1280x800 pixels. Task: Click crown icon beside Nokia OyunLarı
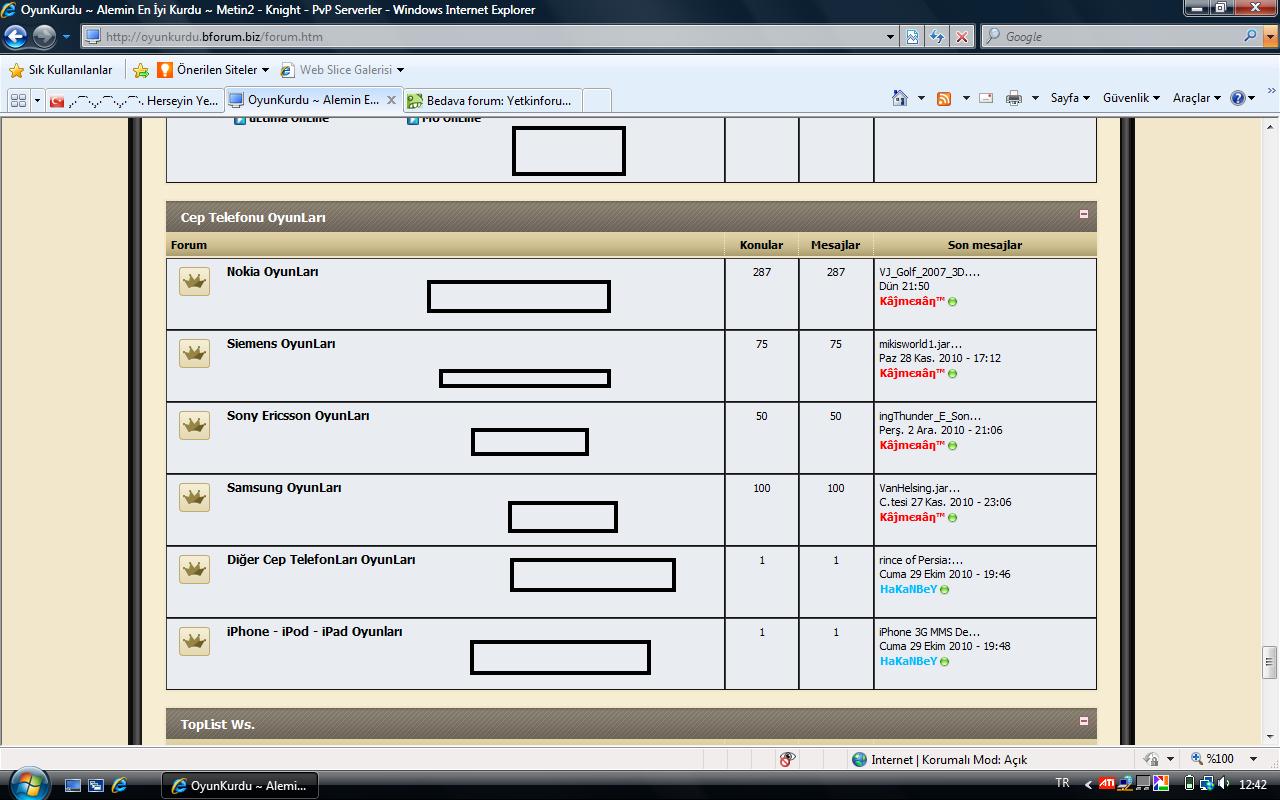[194, 282]
